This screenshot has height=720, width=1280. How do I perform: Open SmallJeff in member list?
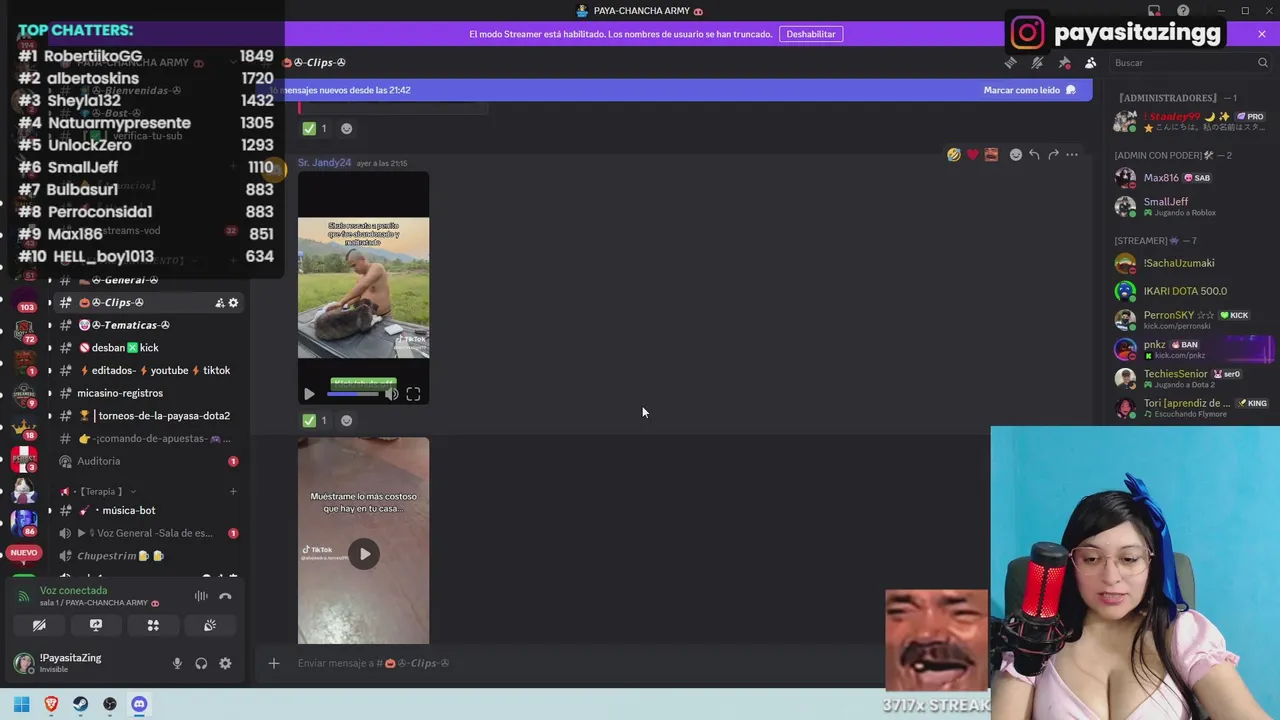coord(1192,206)
